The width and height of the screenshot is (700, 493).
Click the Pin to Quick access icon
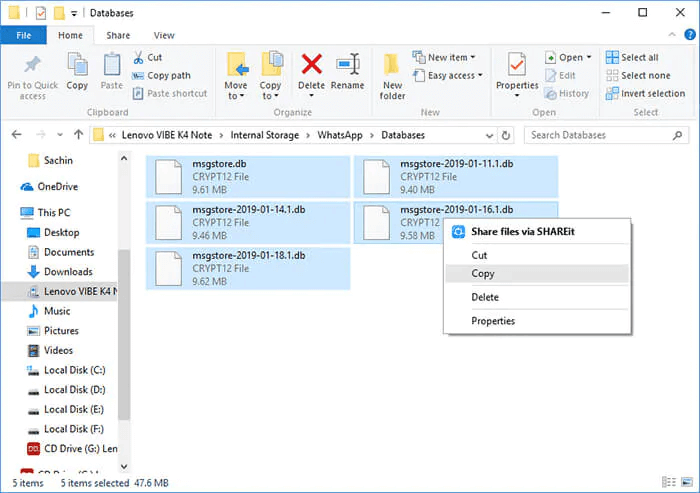tap(33, 65)
